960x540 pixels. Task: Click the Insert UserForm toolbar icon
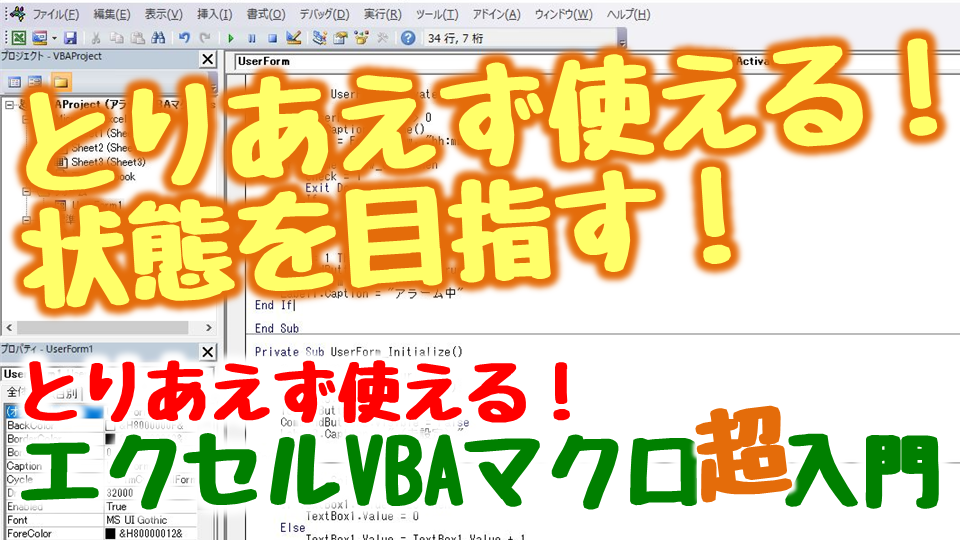point(39,38)
